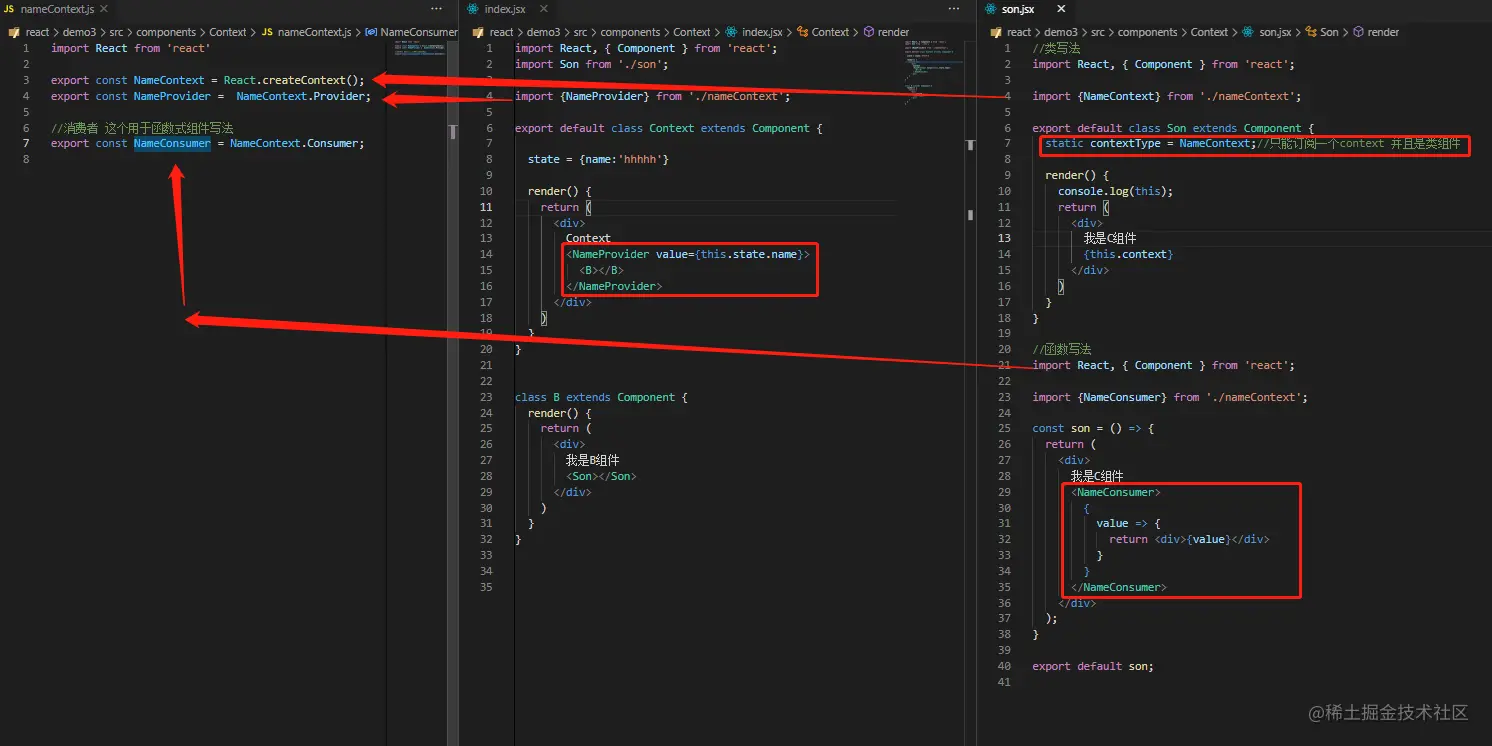Viewport: 1492px width, 746px height.
Task: Click '{this.context}' in son.jsx code
Action: click(1128, 254)
